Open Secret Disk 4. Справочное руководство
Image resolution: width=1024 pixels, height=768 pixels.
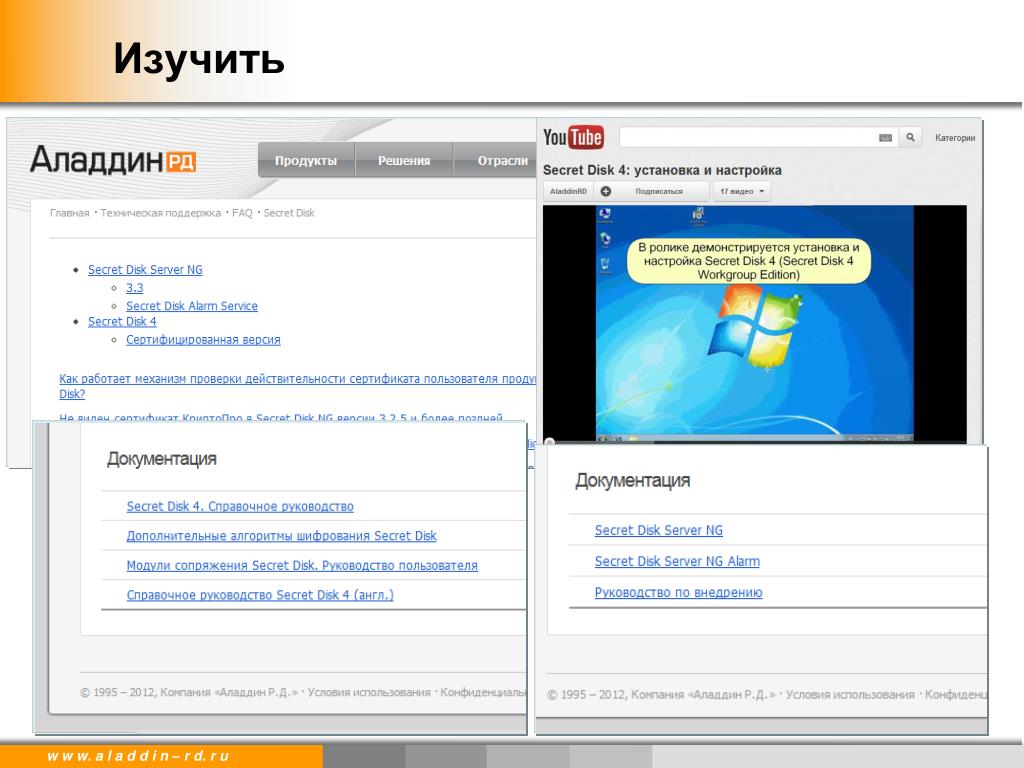240,507
